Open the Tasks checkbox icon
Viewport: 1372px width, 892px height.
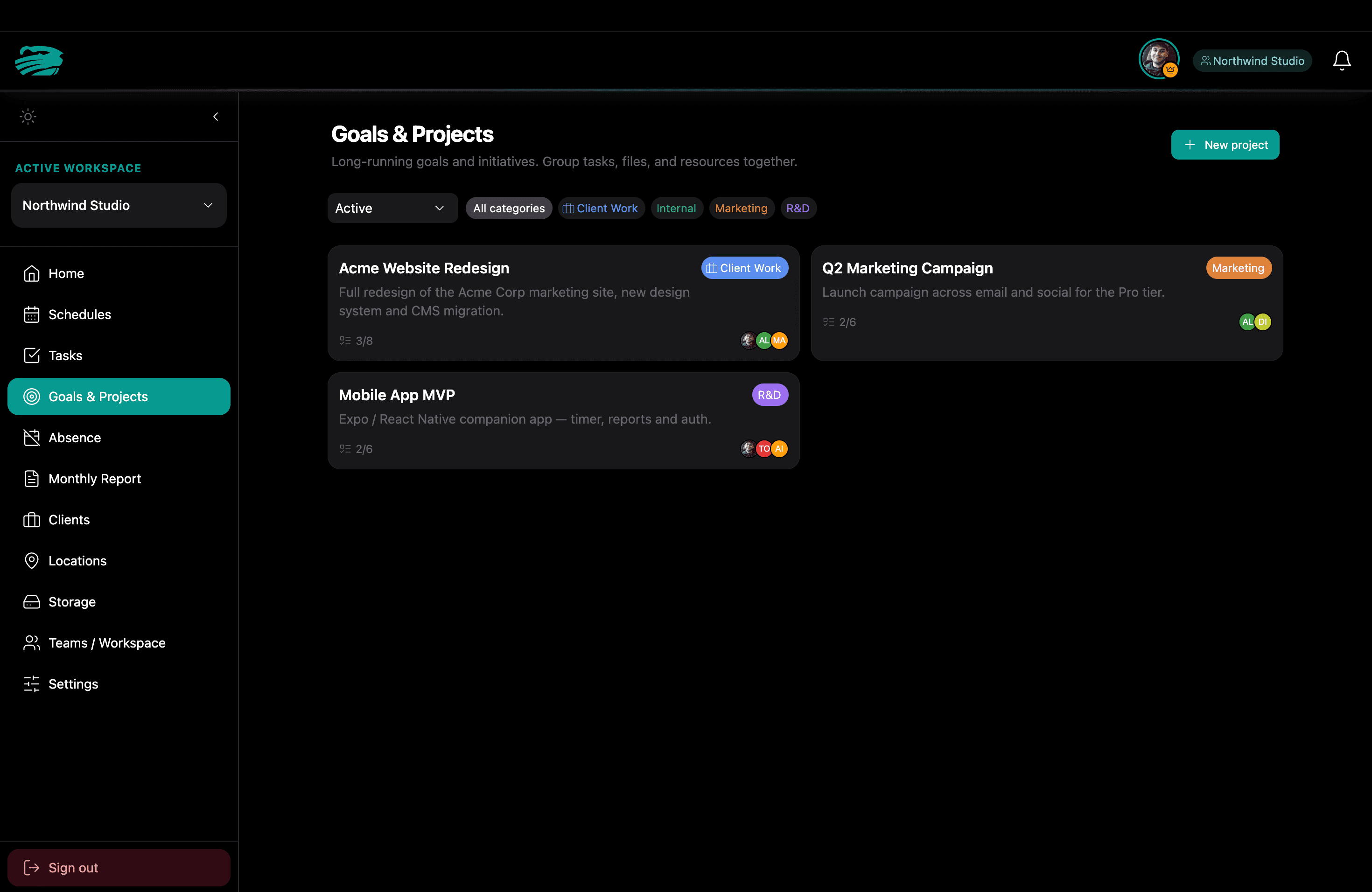(32, 355)
